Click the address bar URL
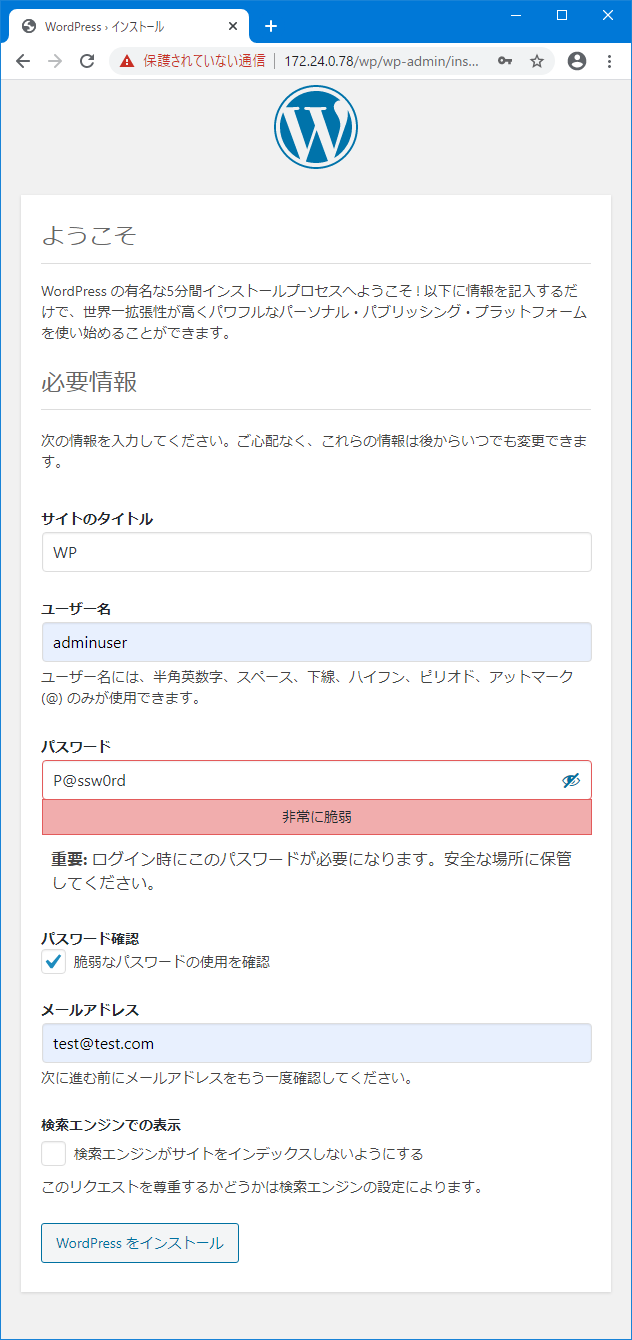 point(382,61)
